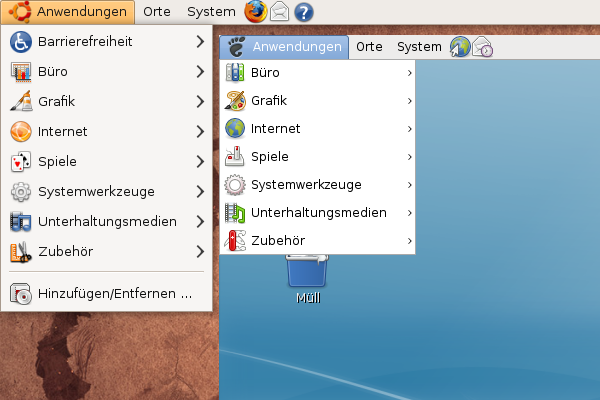
Task: Expand the Büro submenu arrow in the Ubuntu menu
Action: 200,72
